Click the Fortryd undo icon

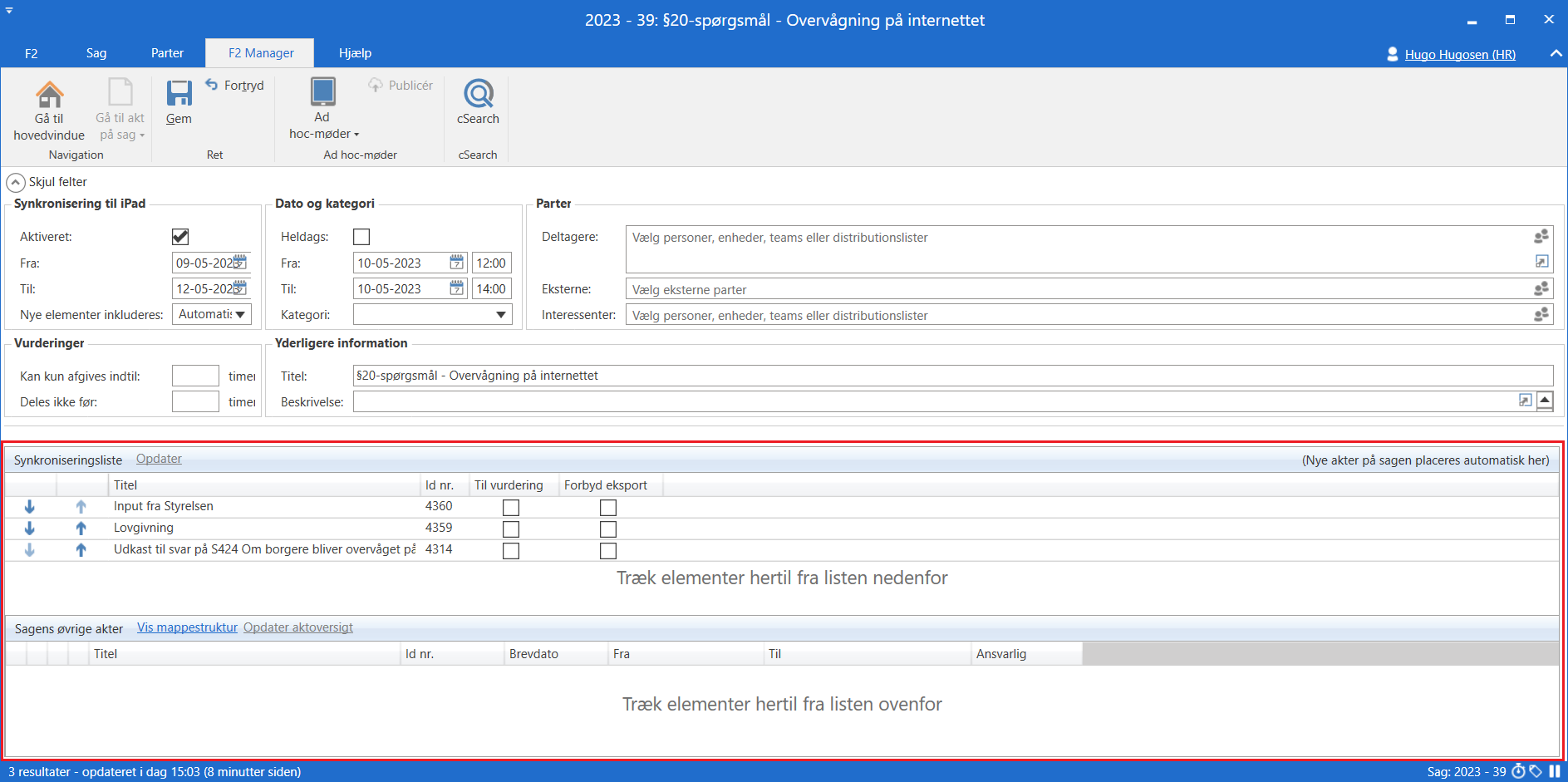click(x=212, y=85)
